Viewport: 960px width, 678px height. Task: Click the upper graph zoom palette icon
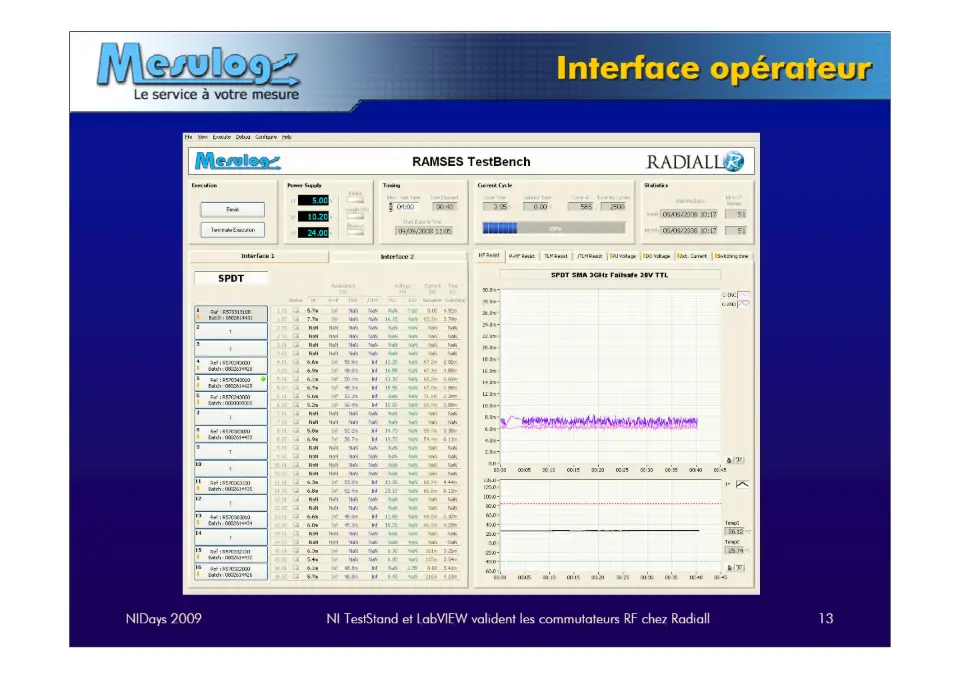(x=729, y=460)
